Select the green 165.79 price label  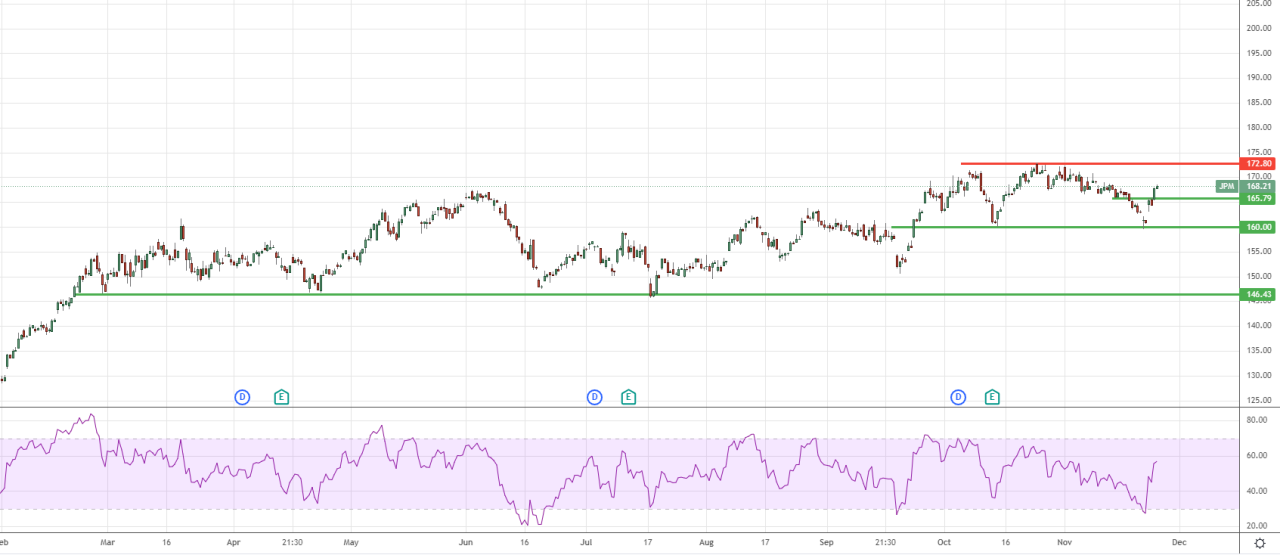[1258, 198]
